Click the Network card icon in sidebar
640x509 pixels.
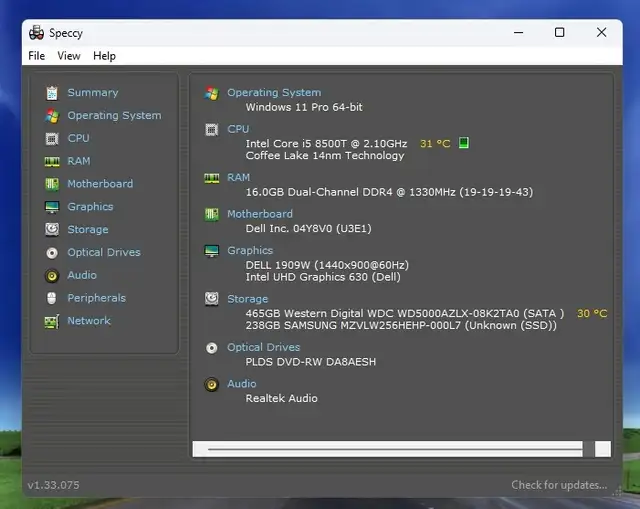coord(52,322)
